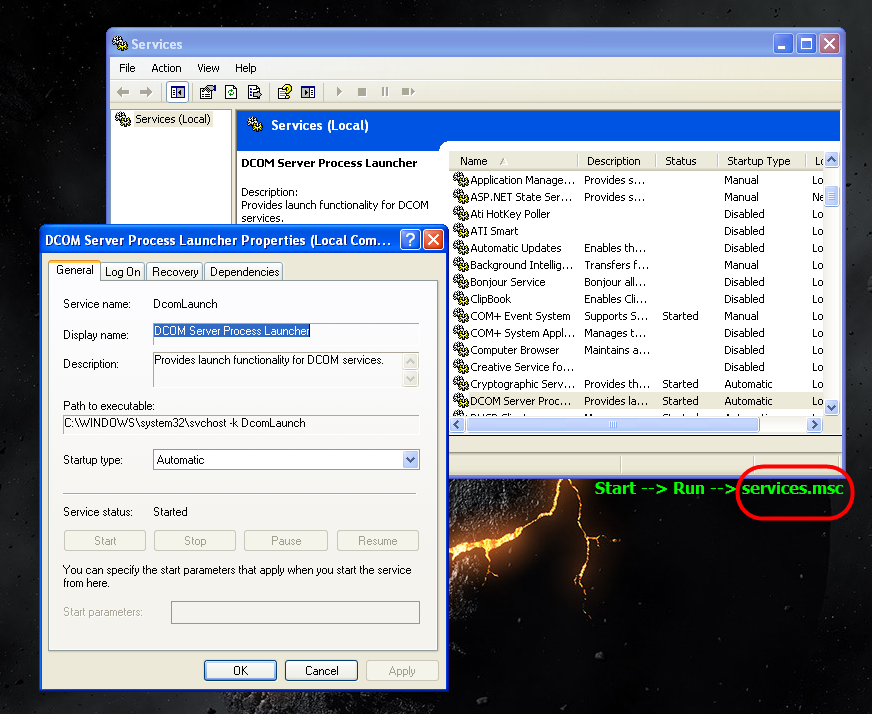Open the View menu

click(208, 68)
